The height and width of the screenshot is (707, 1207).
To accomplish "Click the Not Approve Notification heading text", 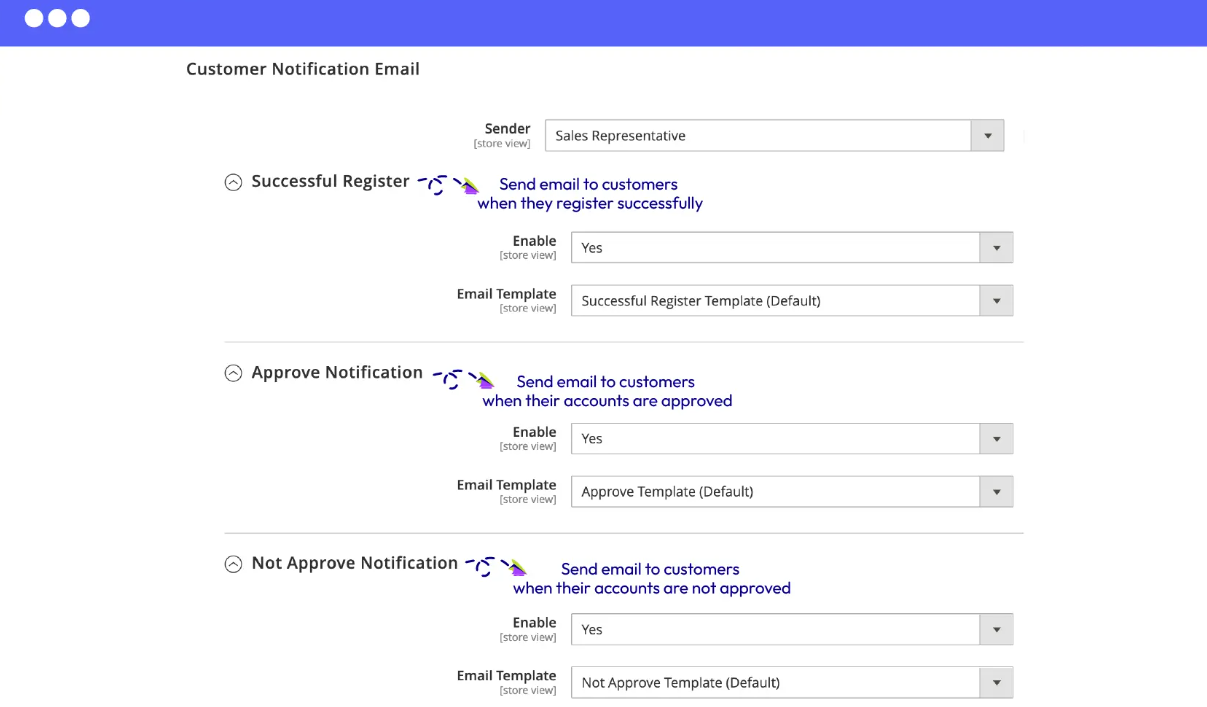I will [x=355, y=564].
